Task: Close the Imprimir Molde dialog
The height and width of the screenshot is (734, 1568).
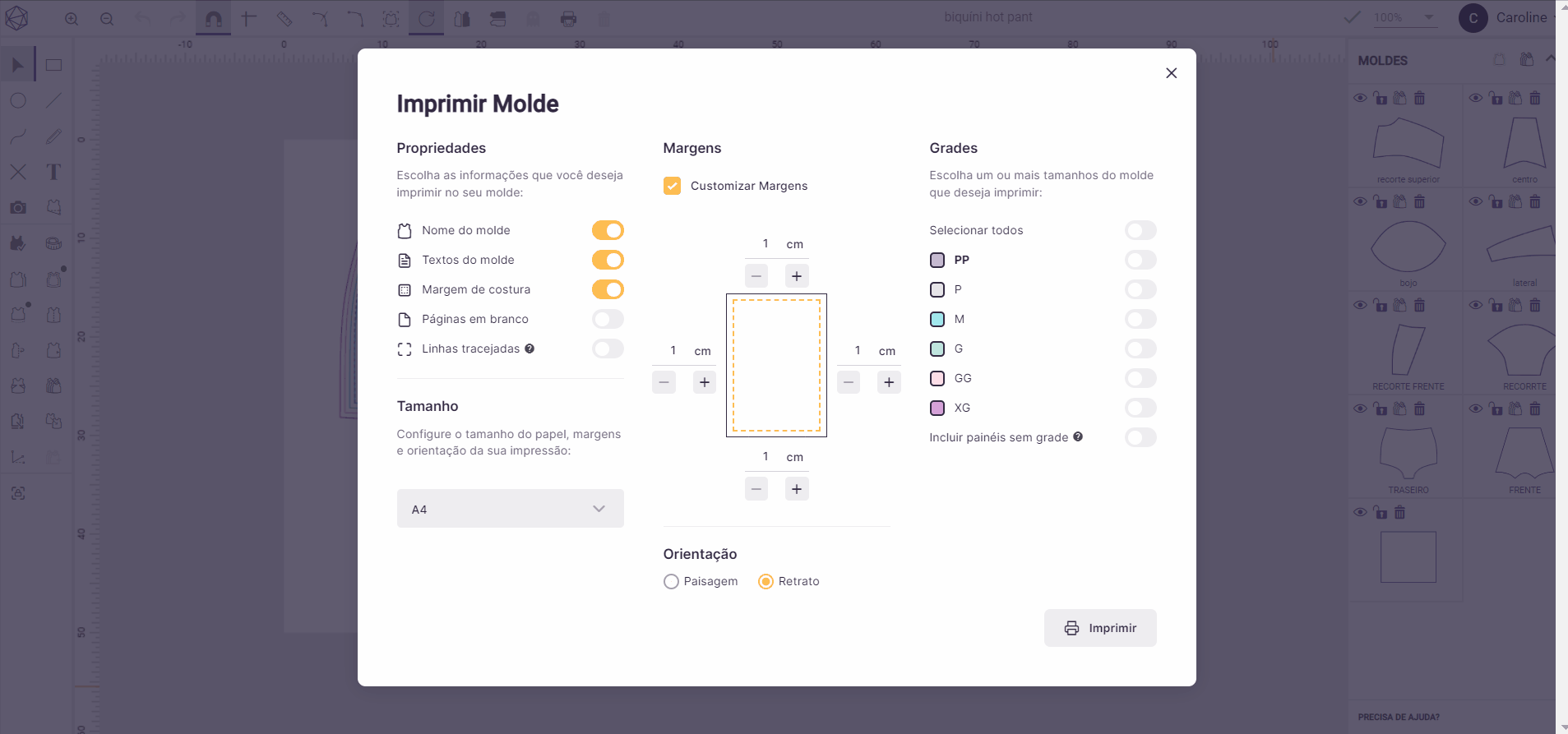Action: pos(1171,73)
